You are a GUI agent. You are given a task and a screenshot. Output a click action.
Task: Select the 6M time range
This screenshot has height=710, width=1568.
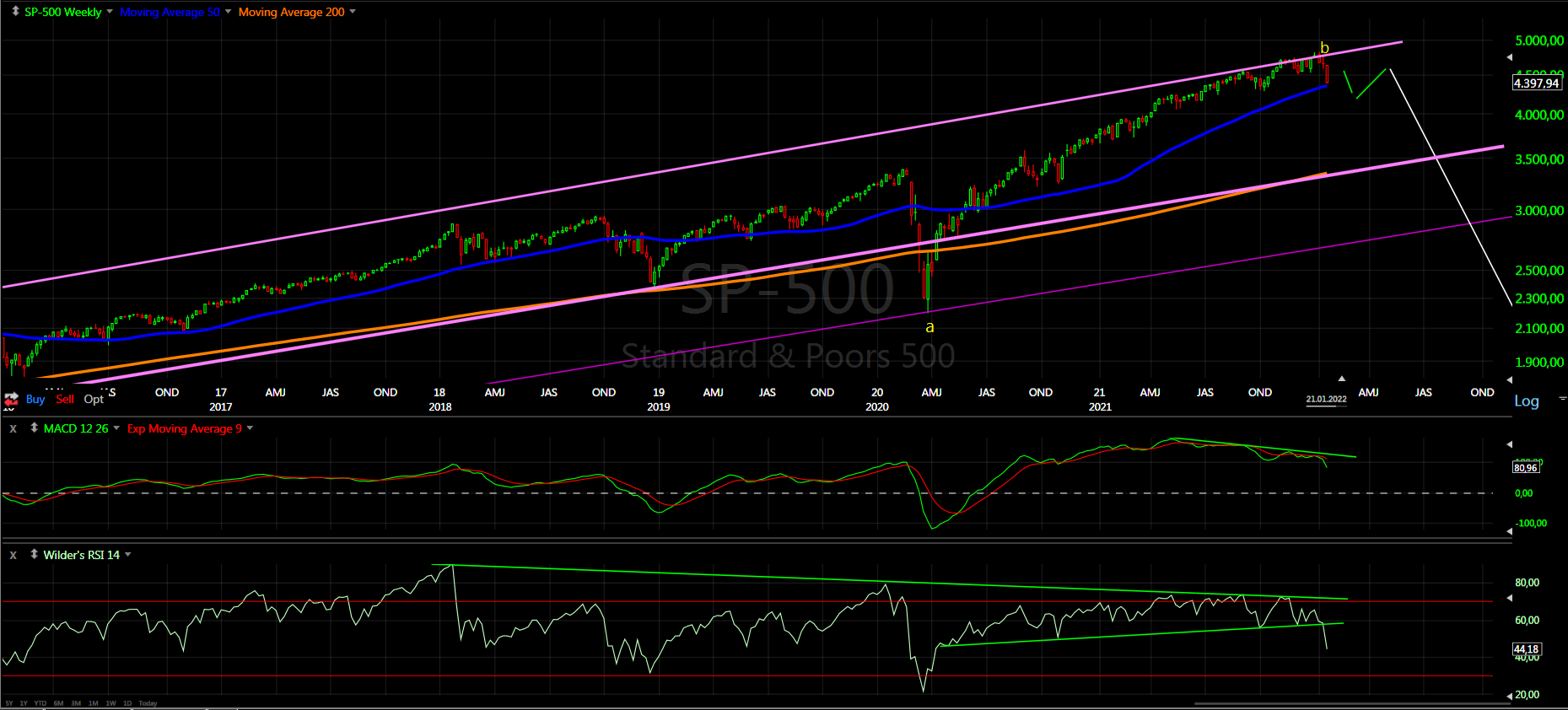tap(58, 703)
